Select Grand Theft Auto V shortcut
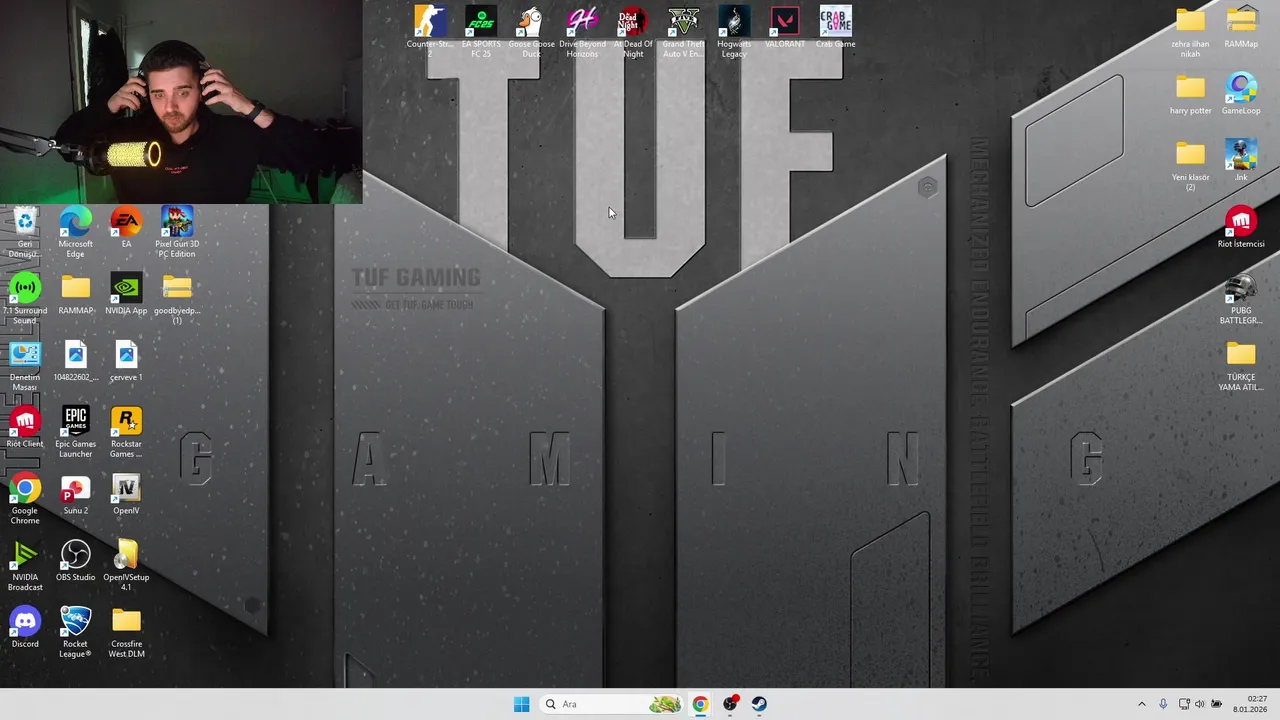This screenshot has width=1280, height=720. tap(683, 21)
